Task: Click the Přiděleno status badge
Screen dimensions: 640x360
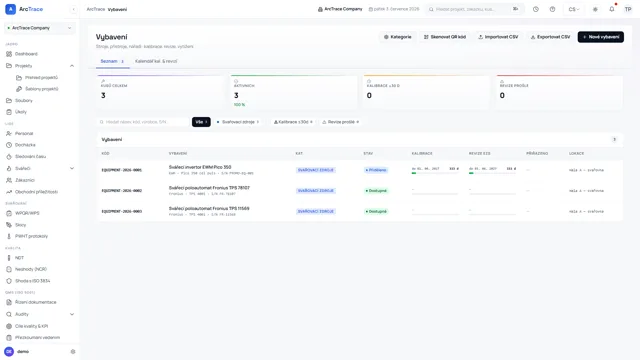Action: tap(376, 170)
